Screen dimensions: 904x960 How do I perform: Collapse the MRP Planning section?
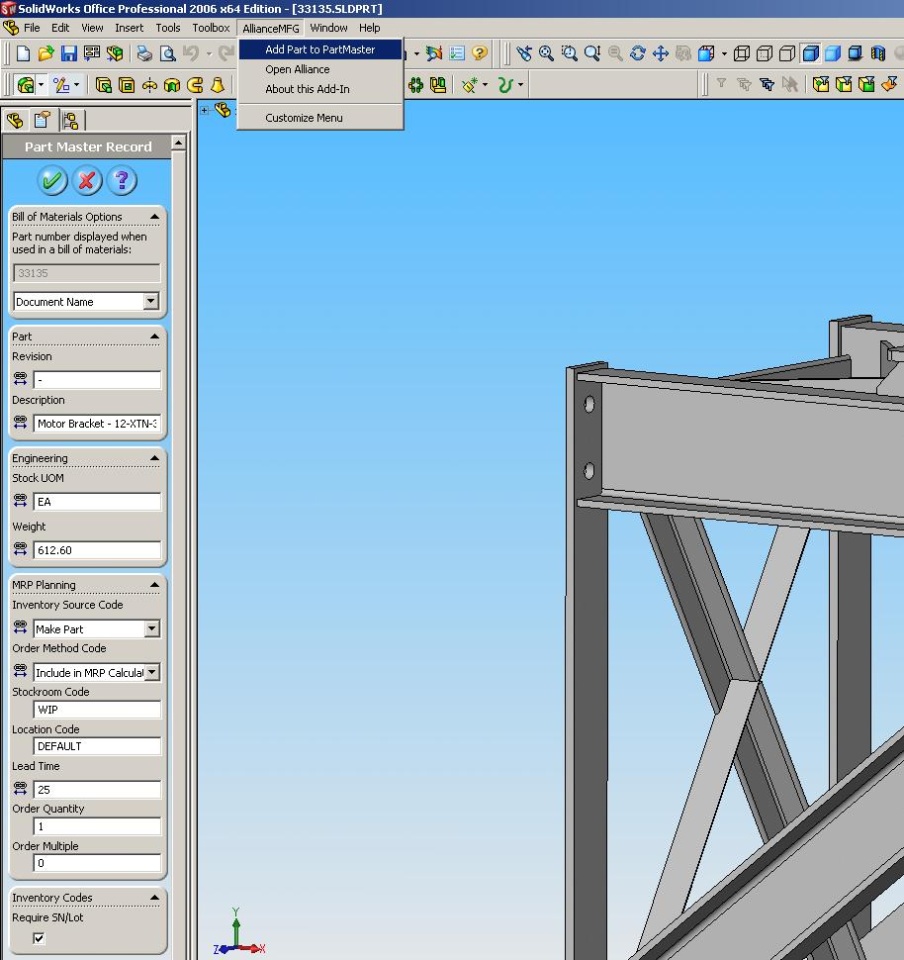[154, 585]
